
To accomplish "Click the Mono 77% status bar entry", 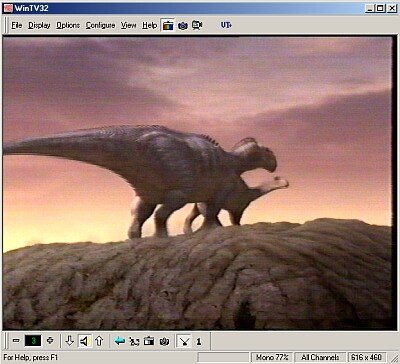I will [x=272, y=357].
